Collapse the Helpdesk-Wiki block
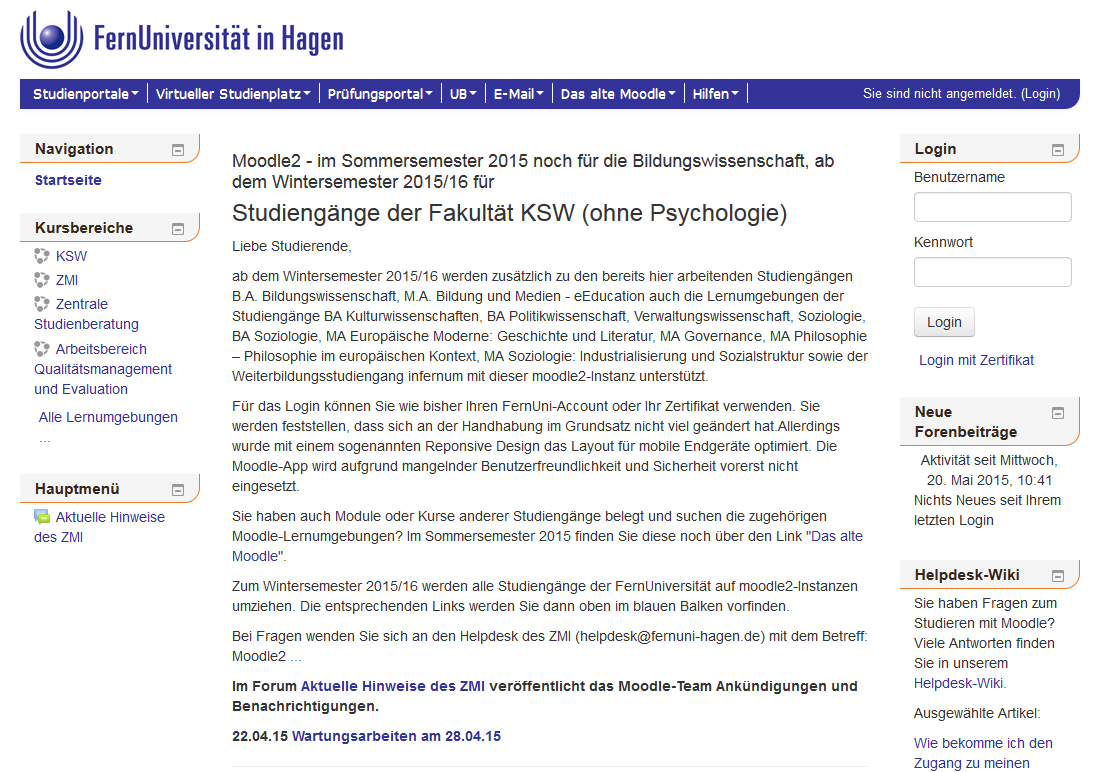Viewport: 1099px width, 772px height. pyautogui.click(x=1058, y=576)
